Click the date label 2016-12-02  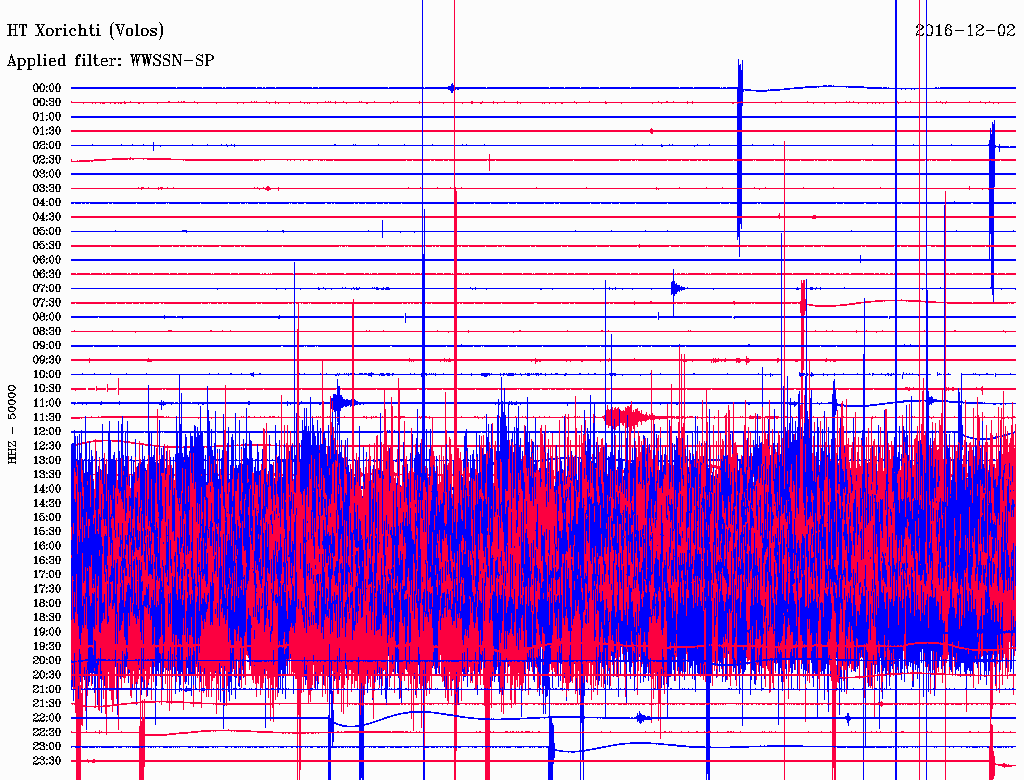point(964,30)
